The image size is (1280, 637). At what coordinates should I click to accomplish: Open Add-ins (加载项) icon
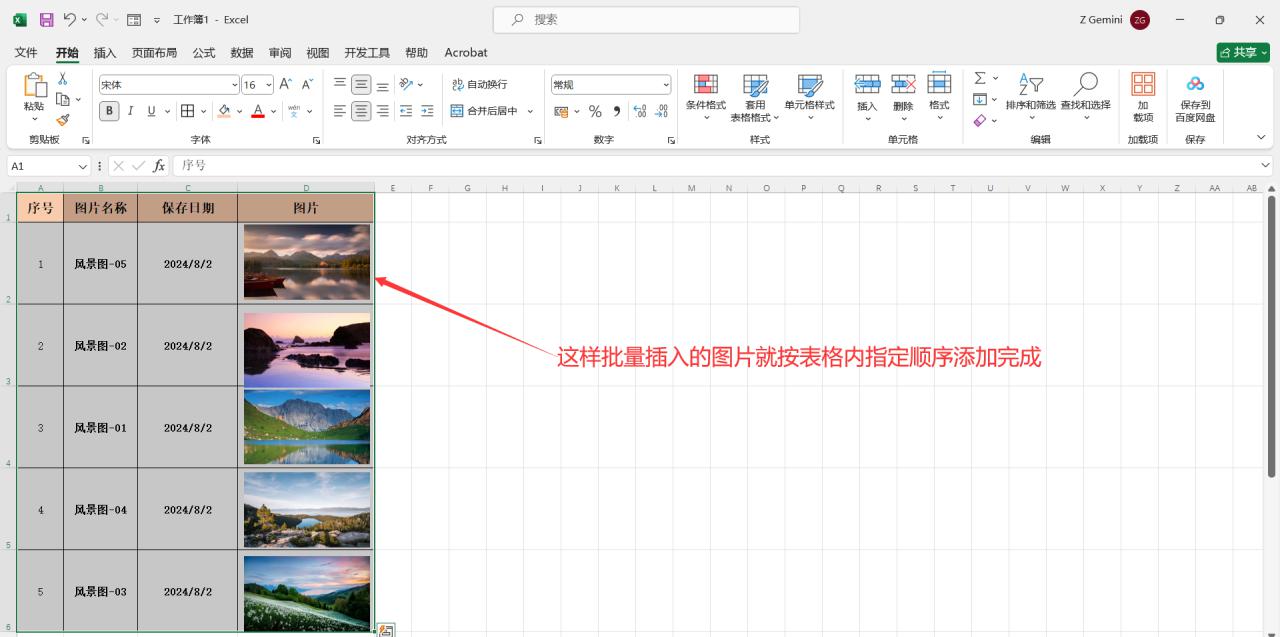pyautogui.click(x=1143, y=84)
